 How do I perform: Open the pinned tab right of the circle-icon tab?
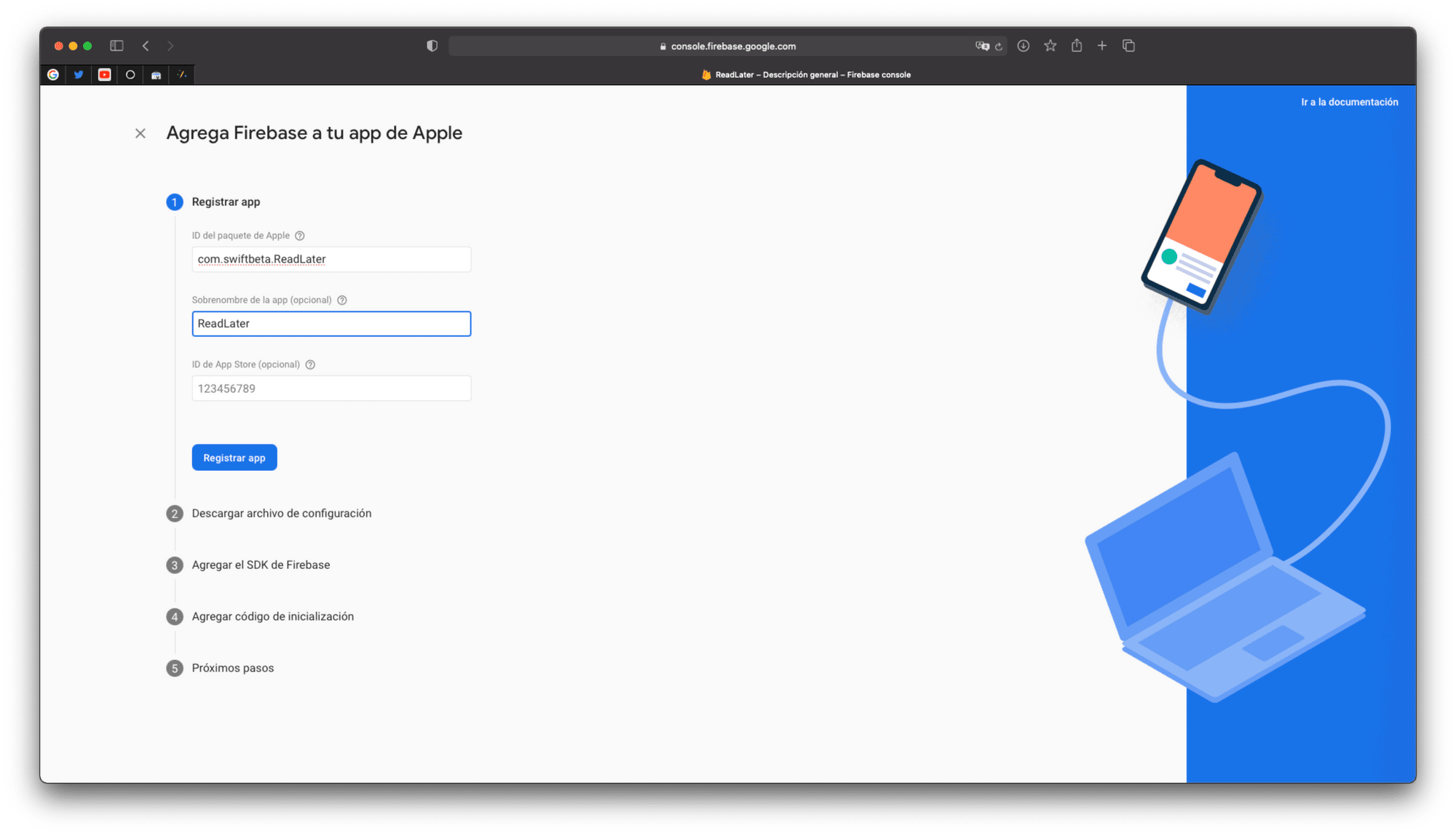pyautogui.click(x=156, y=75)
